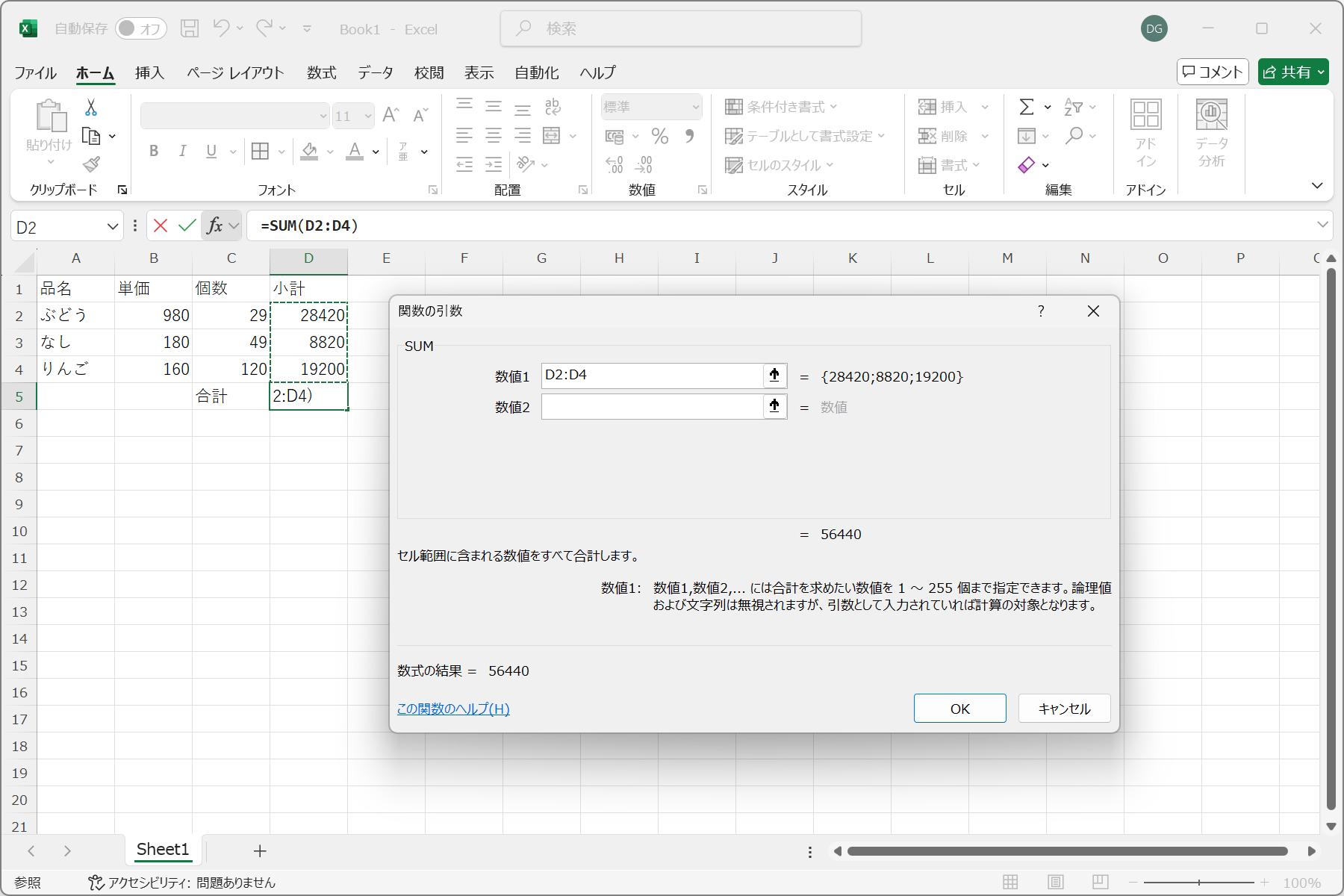Switch to Page Layout (ページ レイアウト) tab
This screenshot has width=1344, height=896.
(235, 72)
